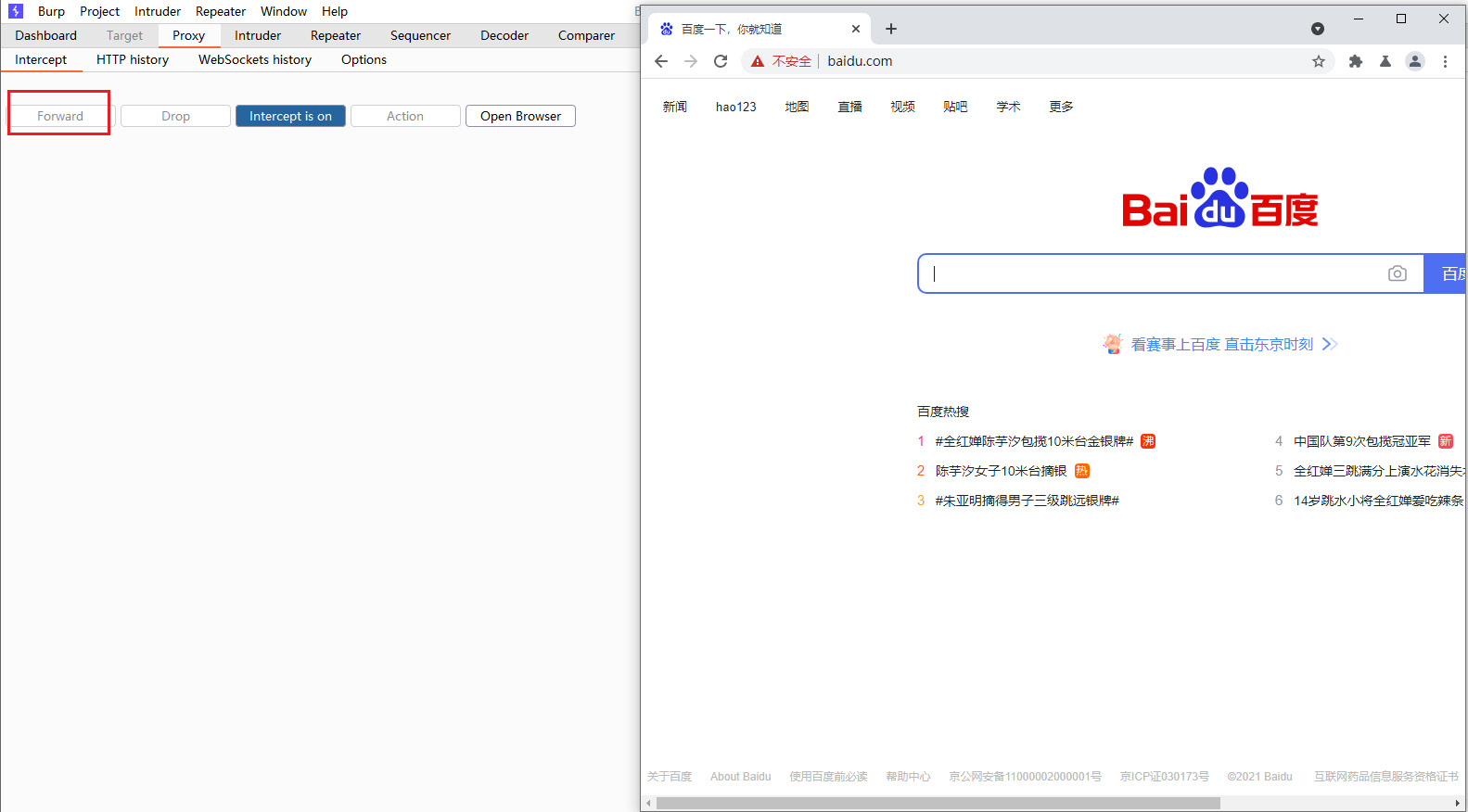Viewport: 1468px width, 812px height.
Task: Click the browser forward arrow
Action: (x=691, y=61)
